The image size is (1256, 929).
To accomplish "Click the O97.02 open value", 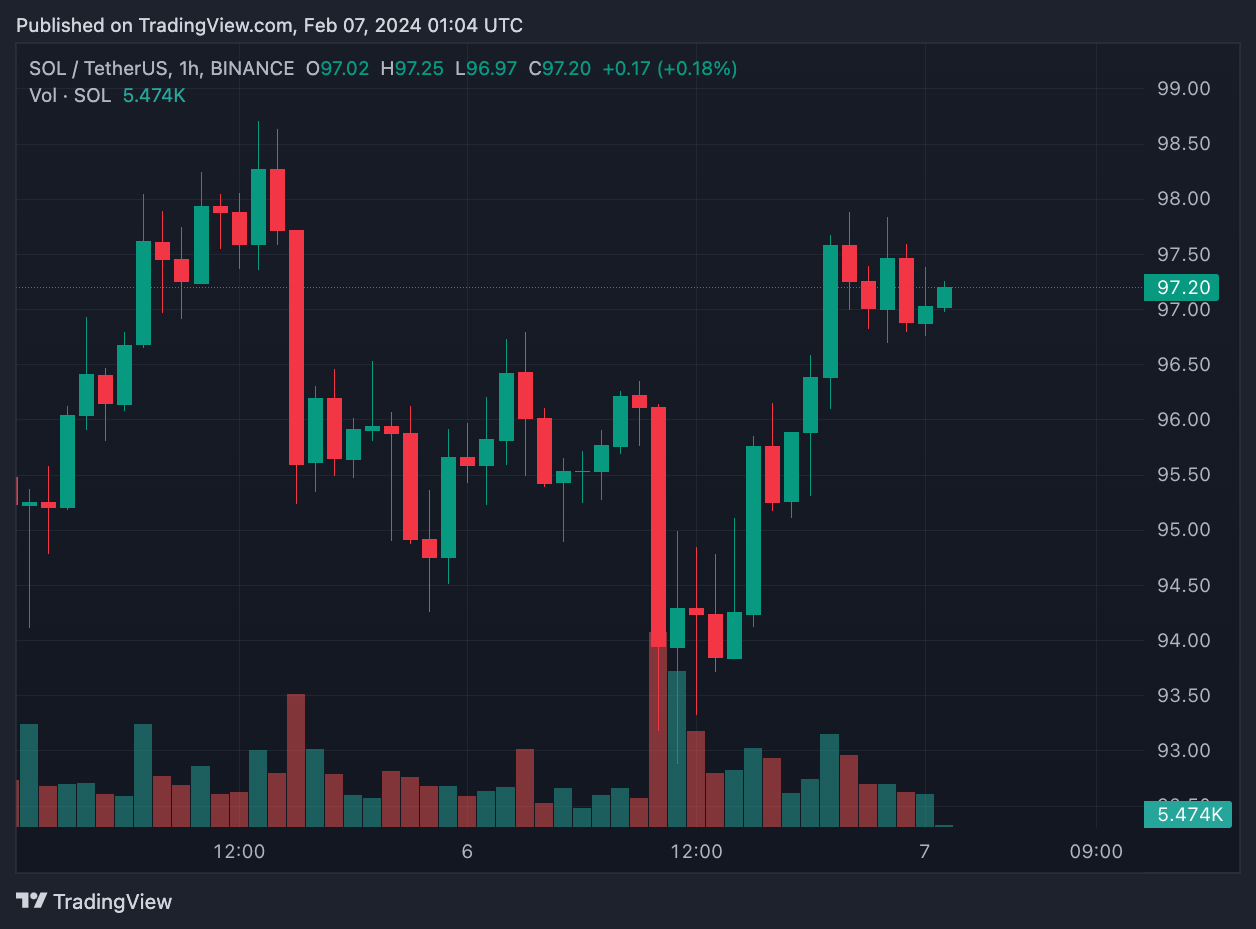I will [337, 69].
